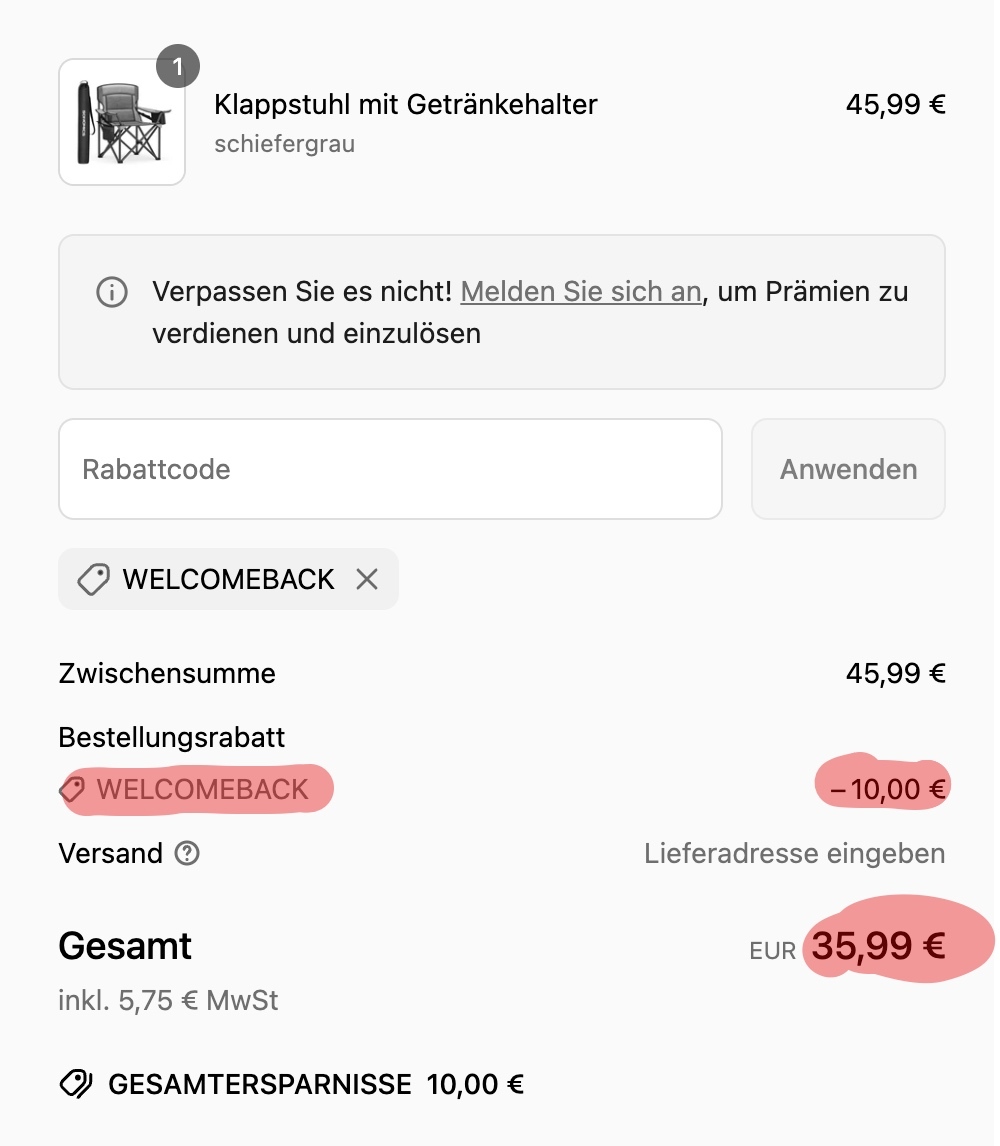Click the Zwischensumme label

[x=167, y=673]
